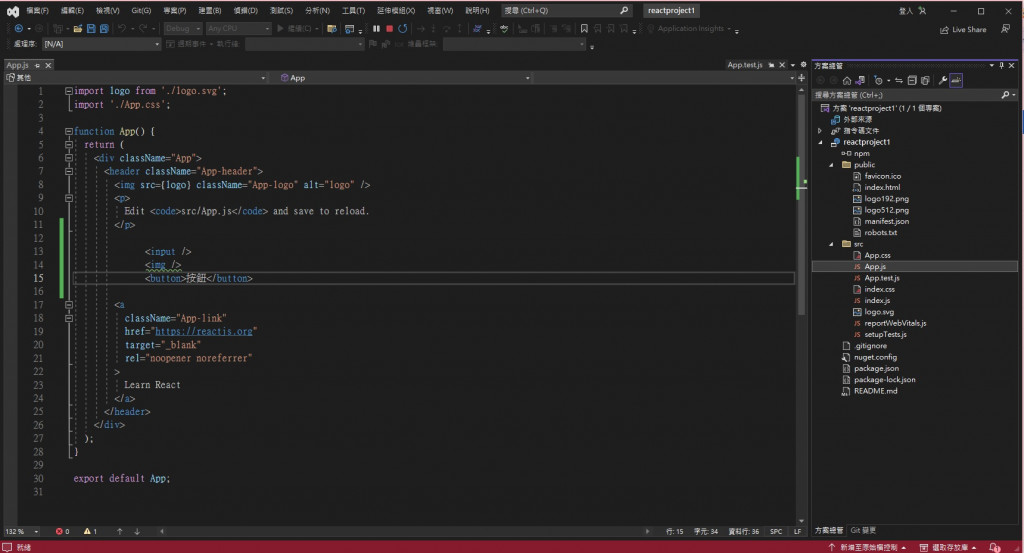Viewport: 1024px width, 553px height.
Task: Open the Any CPU platform dropdown
Action: [238, 29]
